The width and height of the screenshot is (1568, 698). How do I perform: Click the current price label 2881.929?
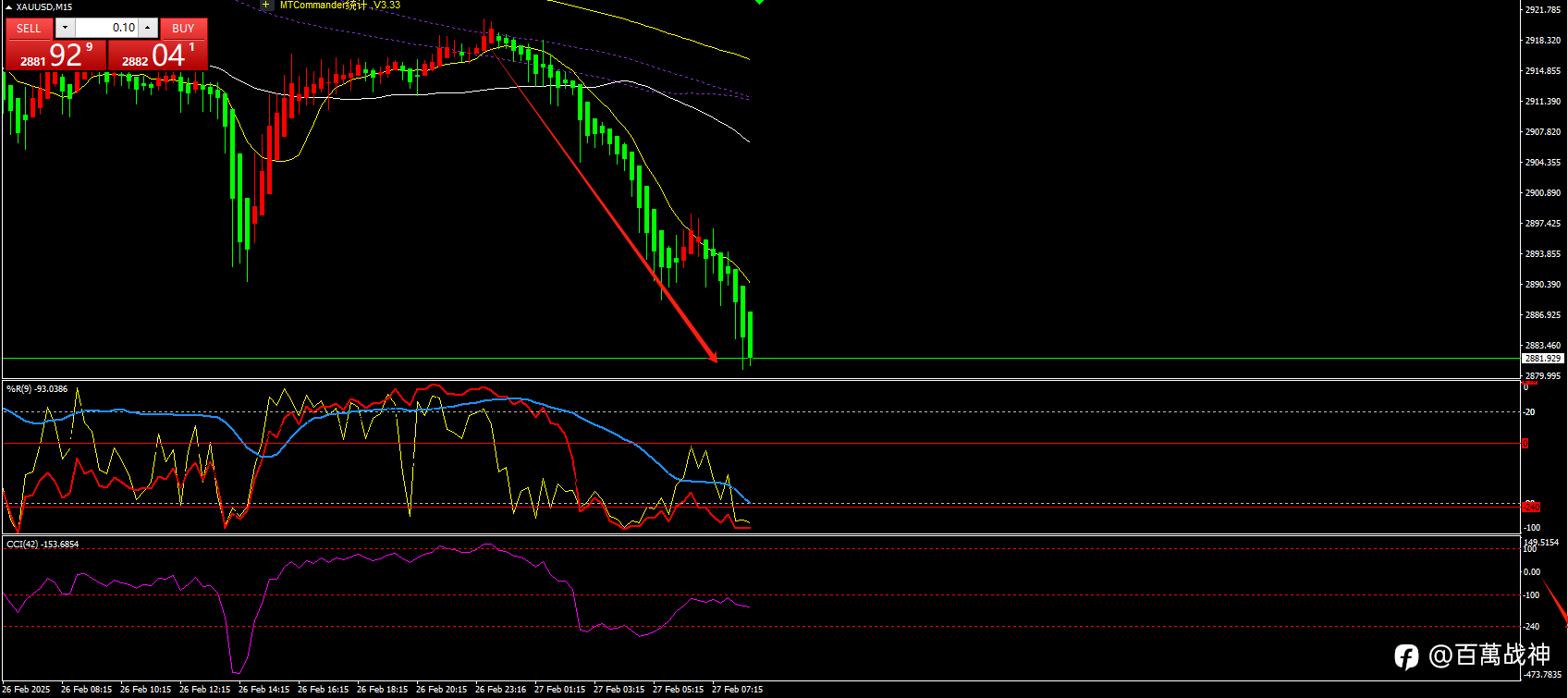click(1542, 358)
